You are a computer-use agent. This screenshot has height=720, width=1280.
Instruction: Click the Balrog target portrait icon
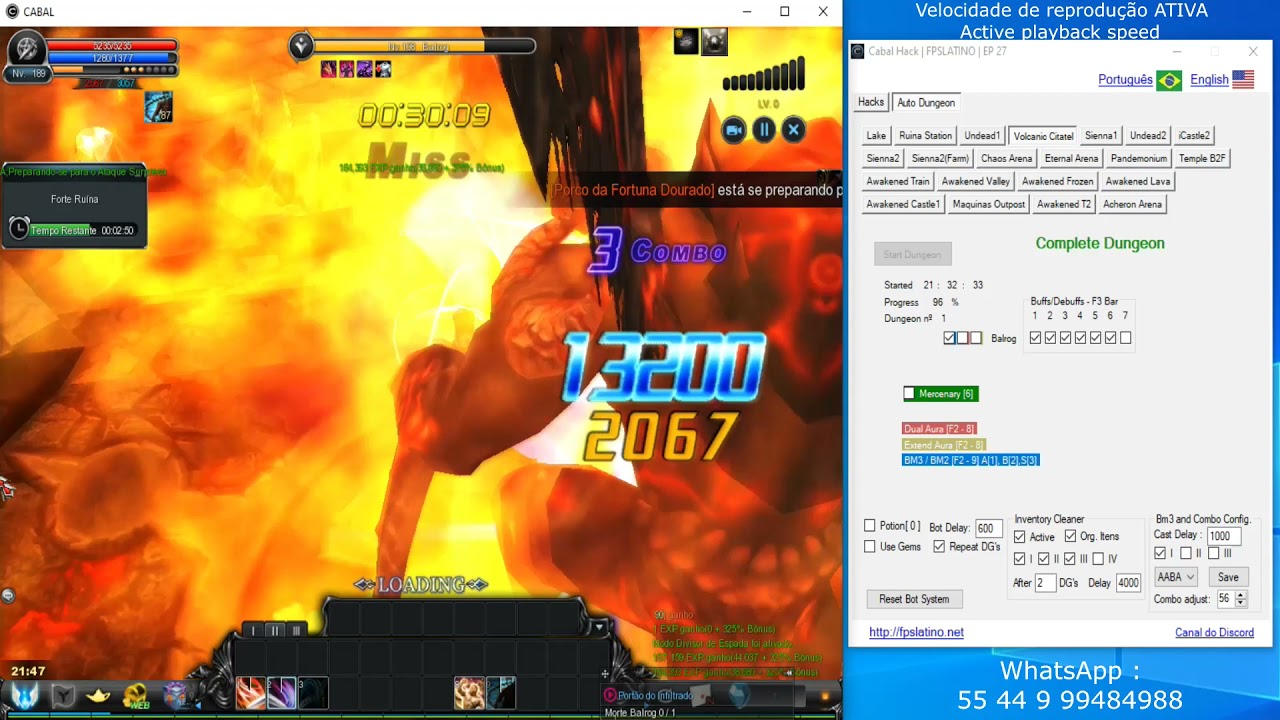[x=301, y=46]
